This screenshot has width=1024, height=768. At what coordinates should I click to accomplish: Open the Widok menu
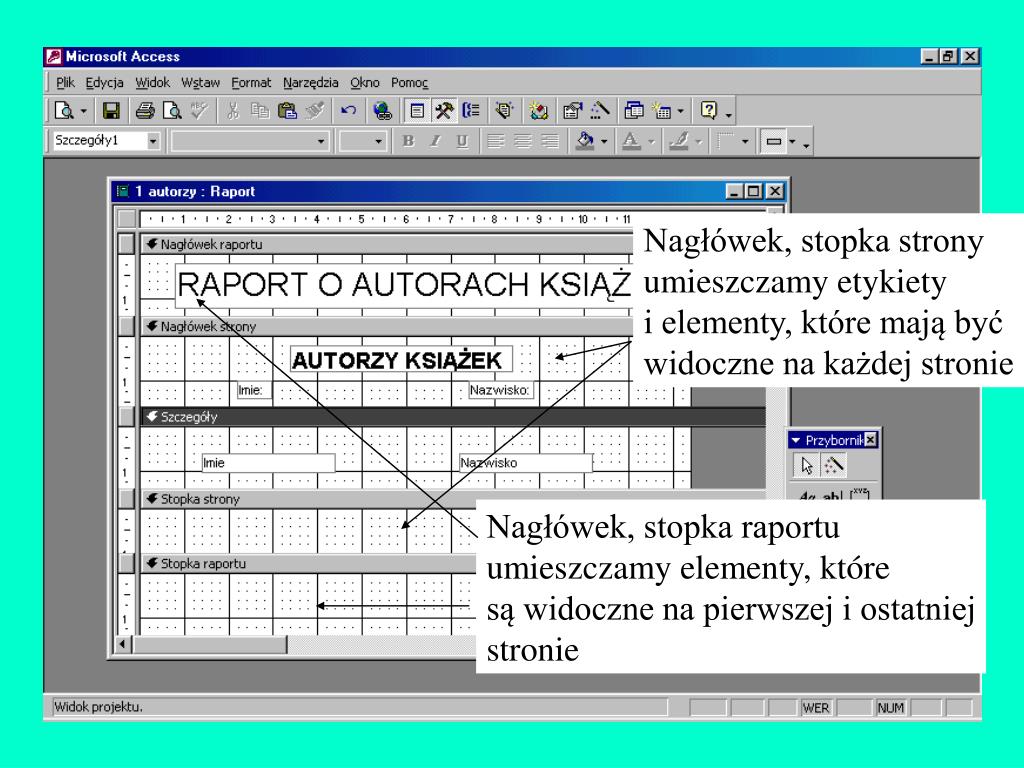(152, 82)
